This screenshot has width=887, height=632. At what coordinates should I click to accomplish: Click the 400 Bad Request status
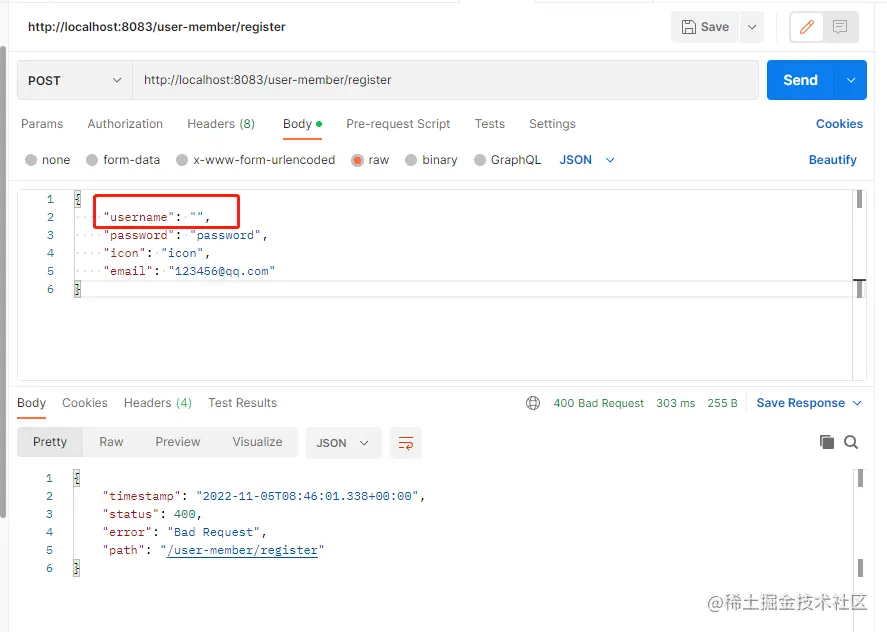pyautogui.click(x=598, y=403)
